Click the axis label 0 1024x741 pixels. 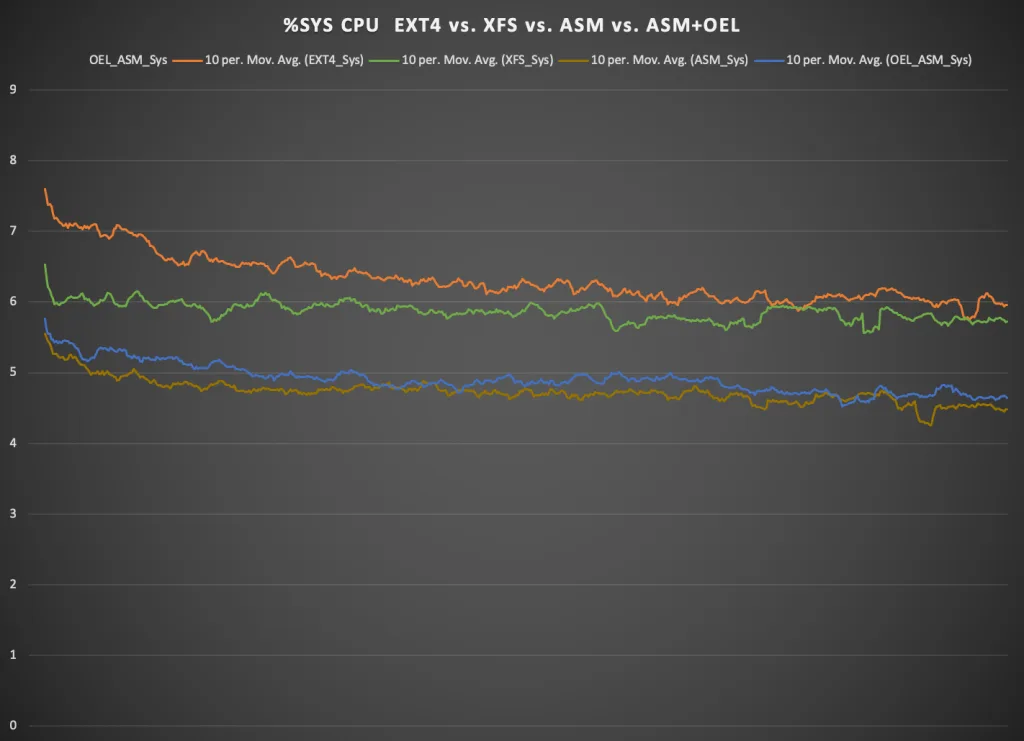pyautogui.click(x=13, y=725)
